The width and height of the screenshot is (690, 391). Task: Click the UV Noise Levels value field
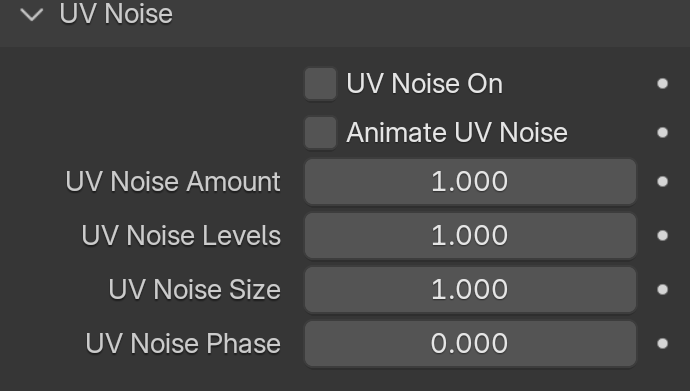pos(470,236)
